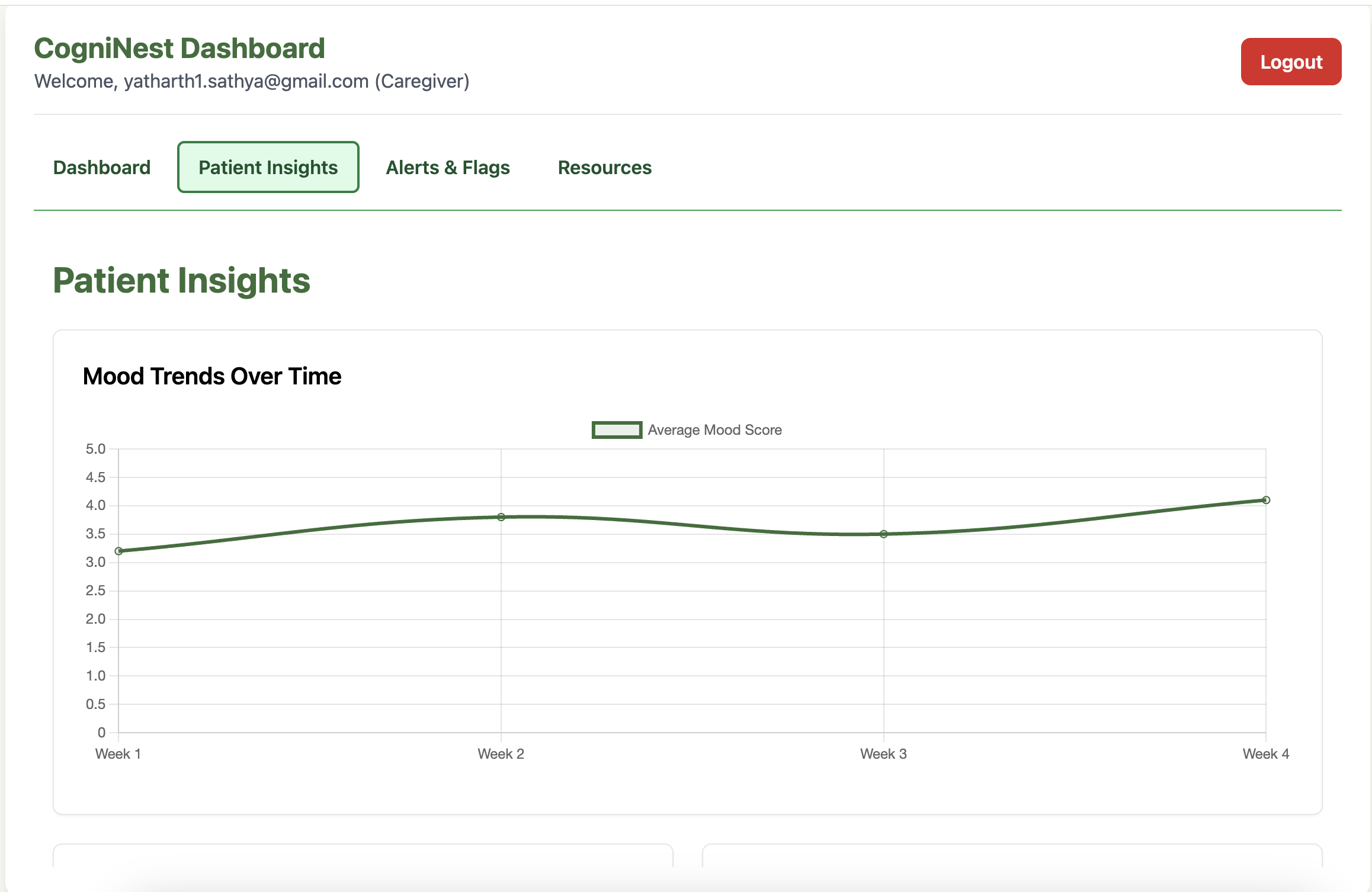Image resolution: width=1372 pixels, height=892 pixels.
Task: Switch to Alerts & Flags tab
Action: pyautogui.click(x=447, y=168)
